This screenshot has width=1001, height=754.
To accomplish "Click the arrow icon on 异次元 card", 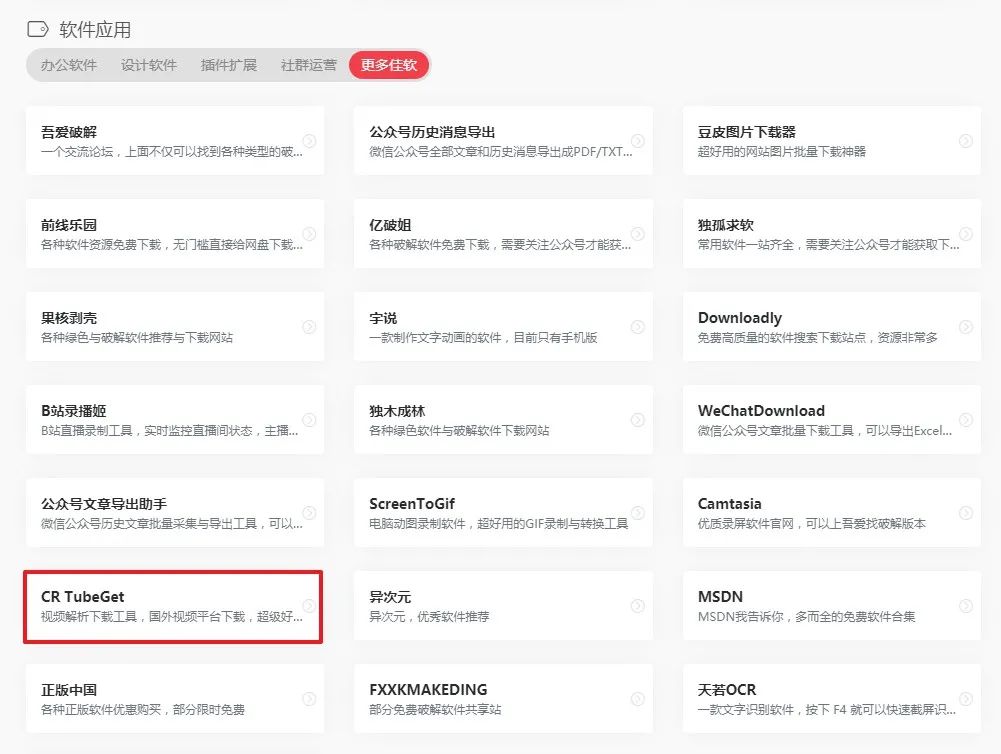I will (x=638, y=606).
